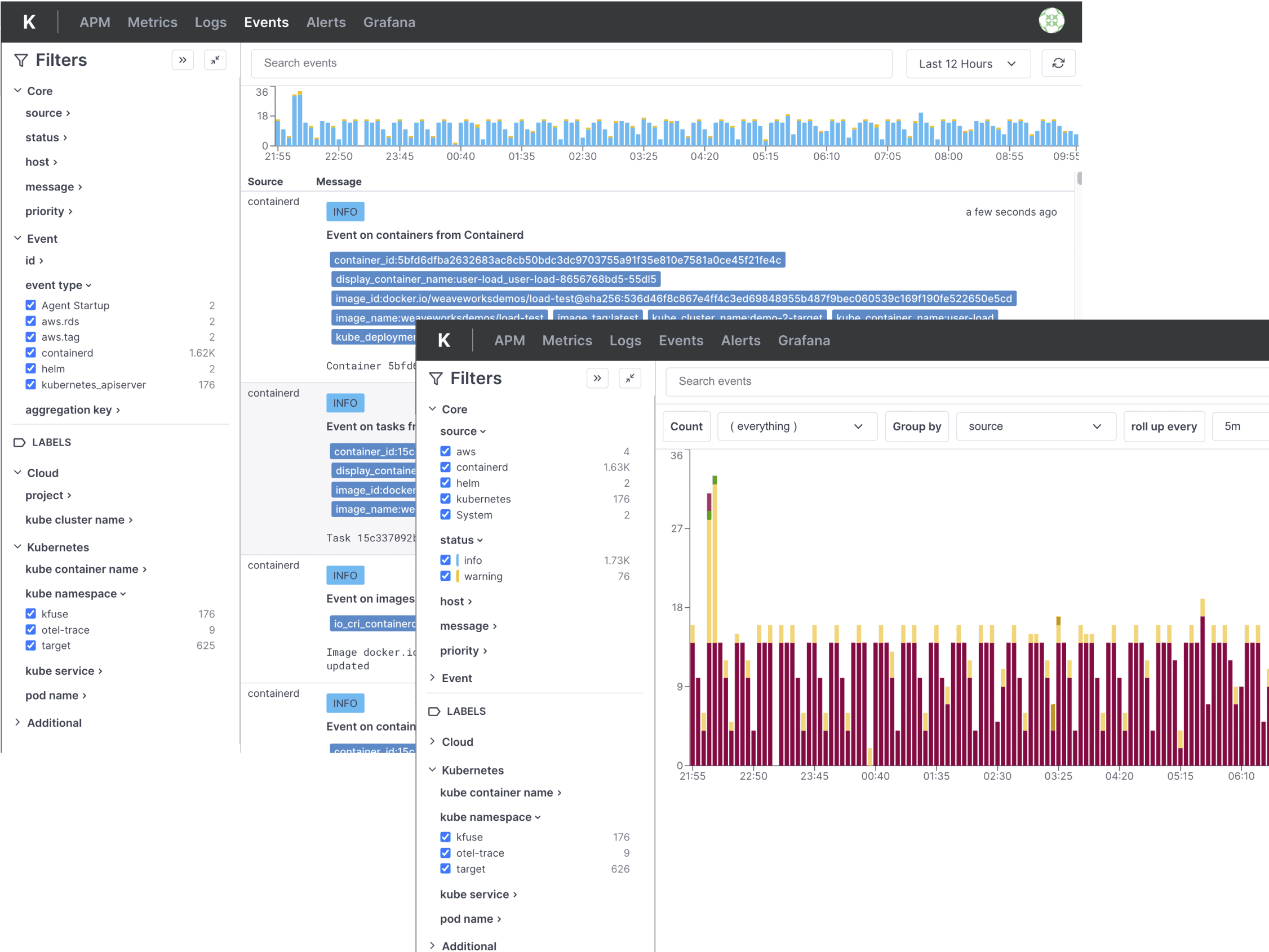
Task: Click the collapse arrows icon in top Filters panel
Action: [215, 60]
